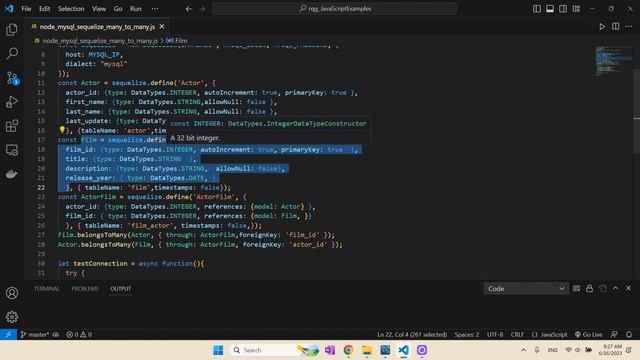640x360 pixels.
Task: Open the Manage settings gear
Action: 12,317
